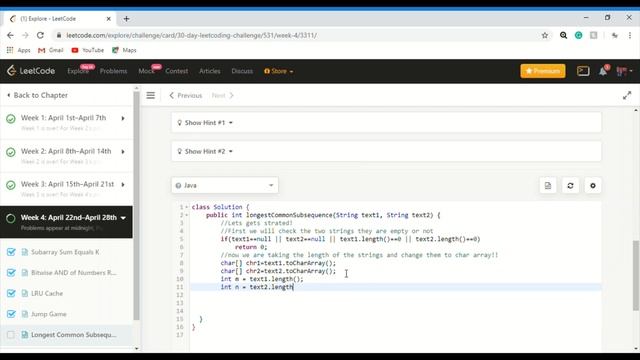Open the Mock menu

[x=146, y=71]
